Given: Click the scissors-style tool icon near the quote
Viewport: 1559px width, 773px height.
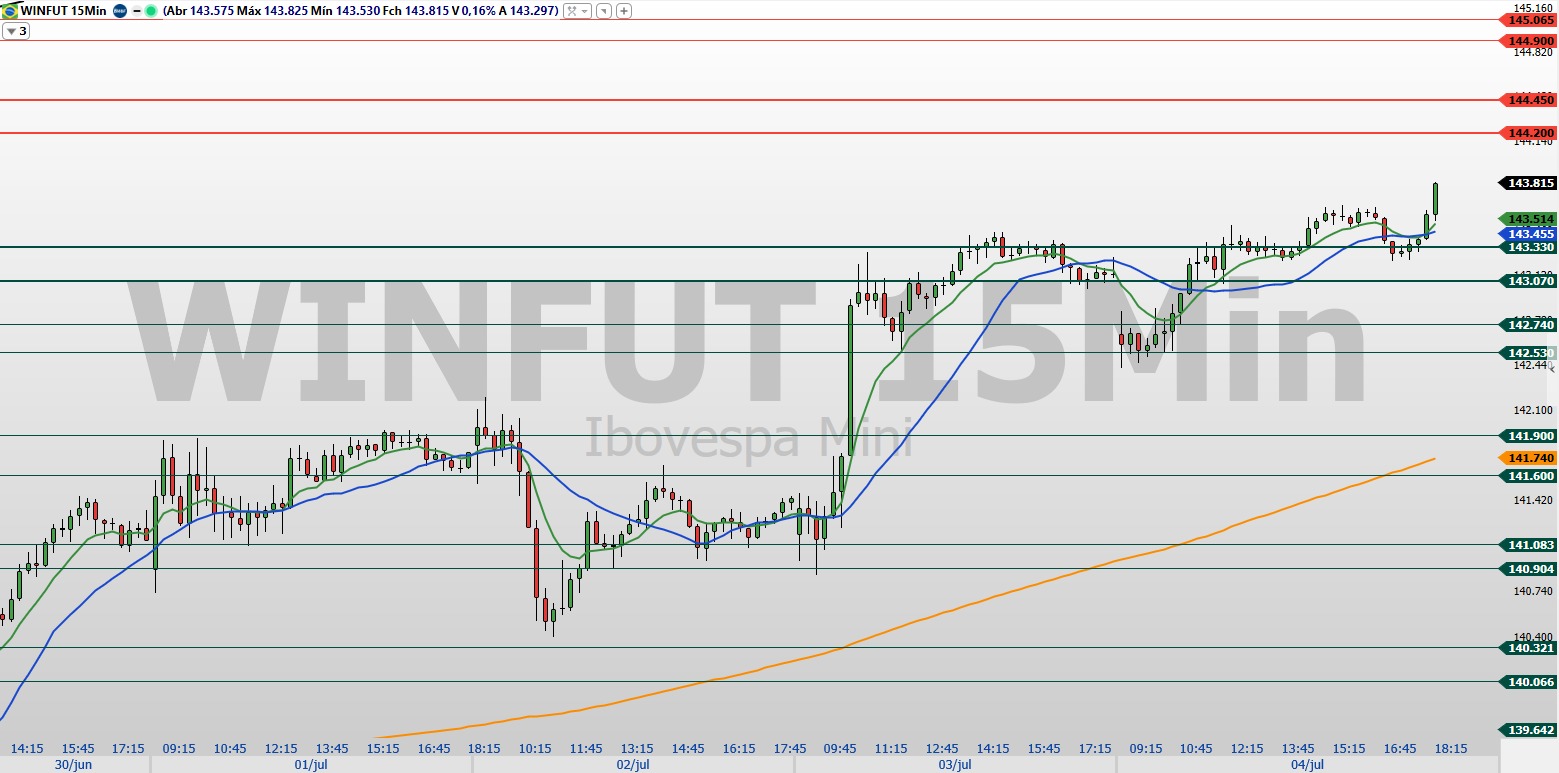Looking at the screenshot, I should pyautogui.click(x=569, y=12).
